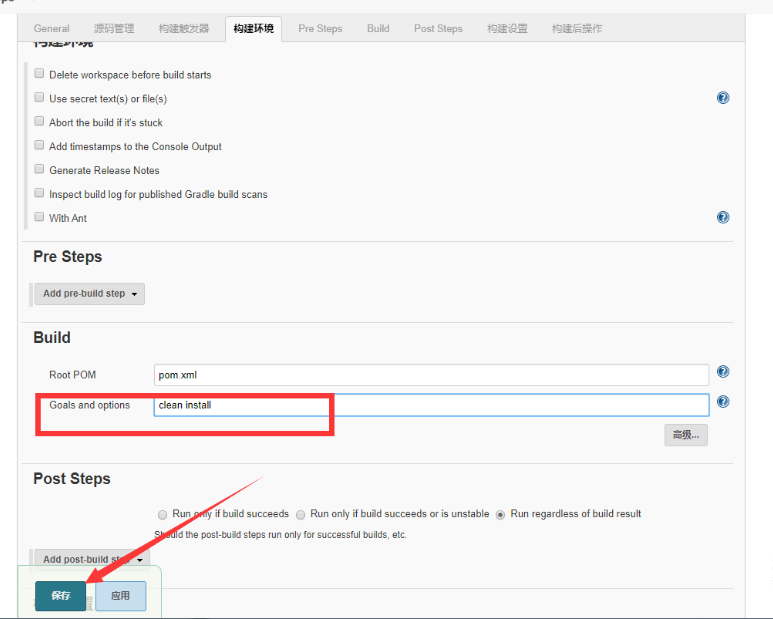Open the Add post-build step dropdown
The image size is (773, 619).
click(92, 559)
